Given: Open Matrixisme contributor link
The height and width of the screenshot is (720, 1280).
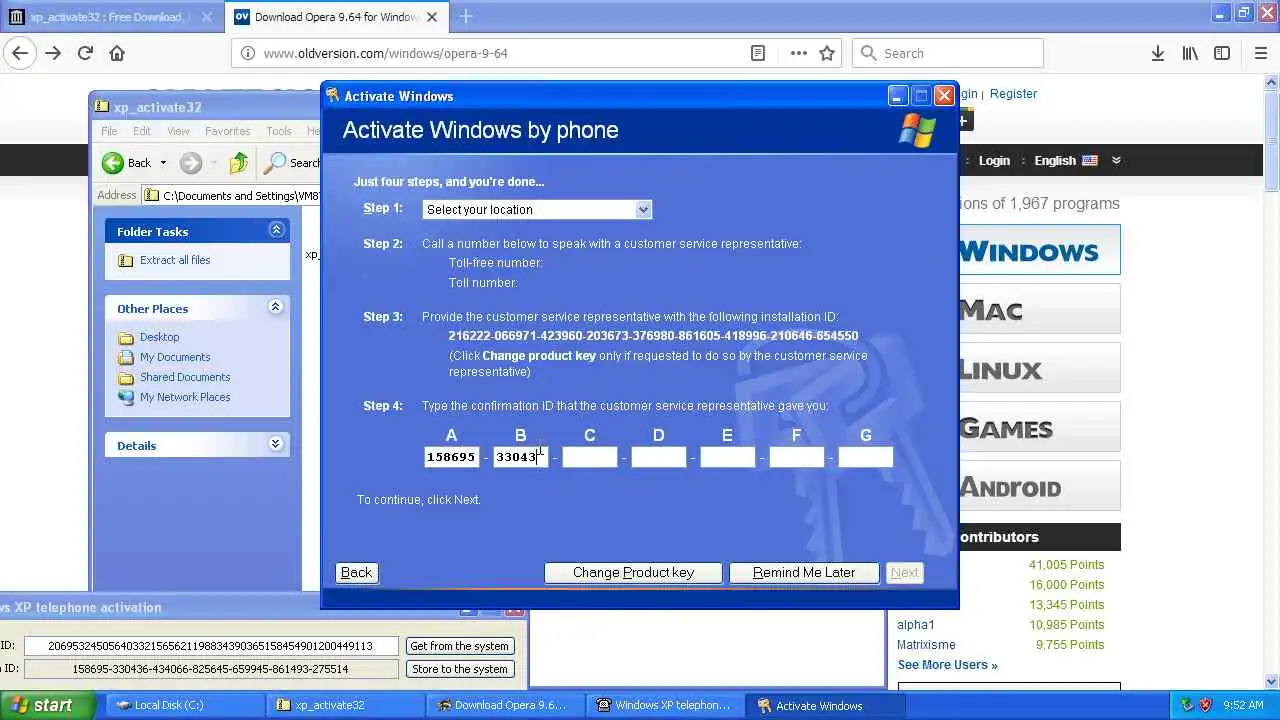Looking at the screenshot, I should [x=926, y=645].
